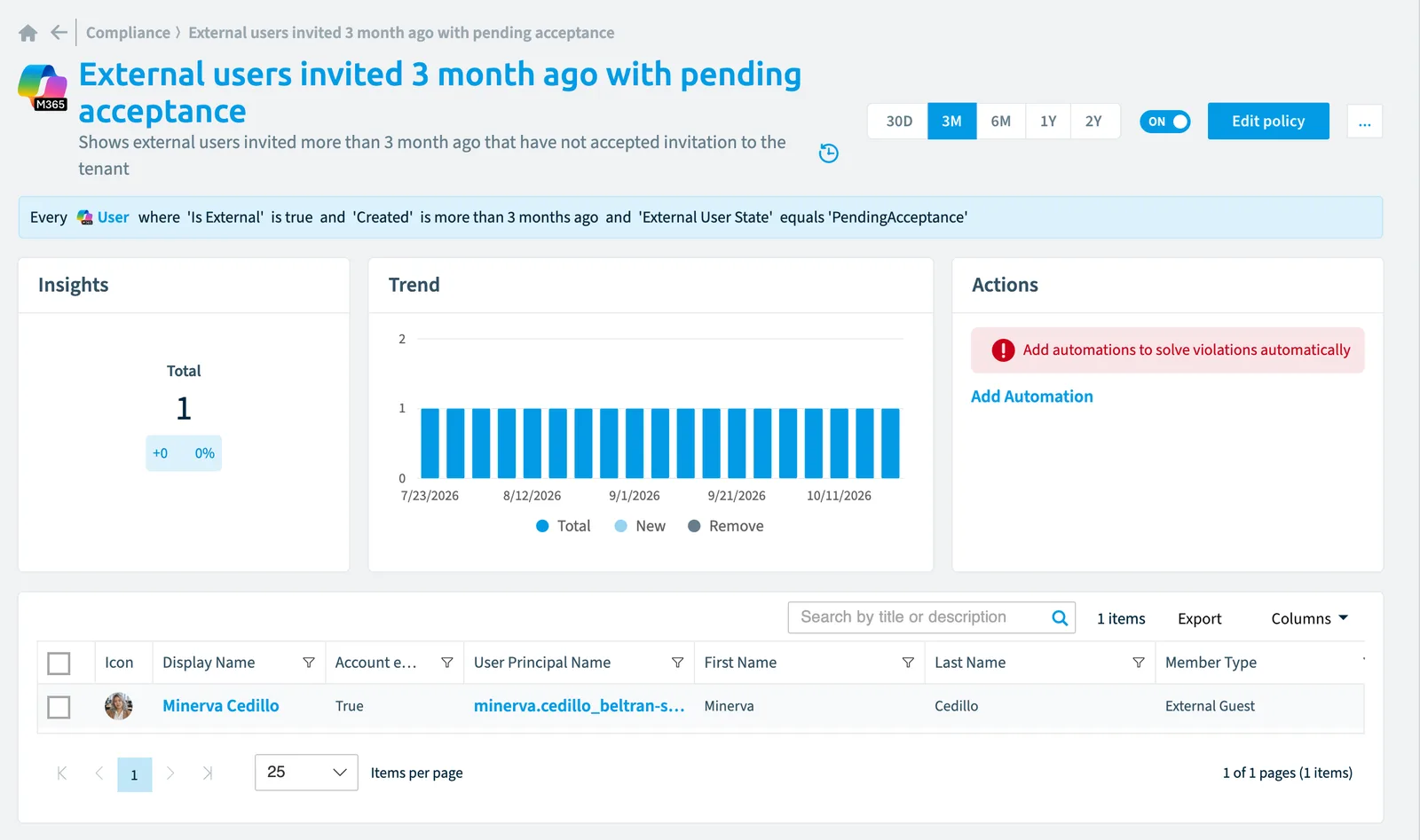
Task: Open the minerva.cedillo_beltran user principal link
Action: coord(579,706)
